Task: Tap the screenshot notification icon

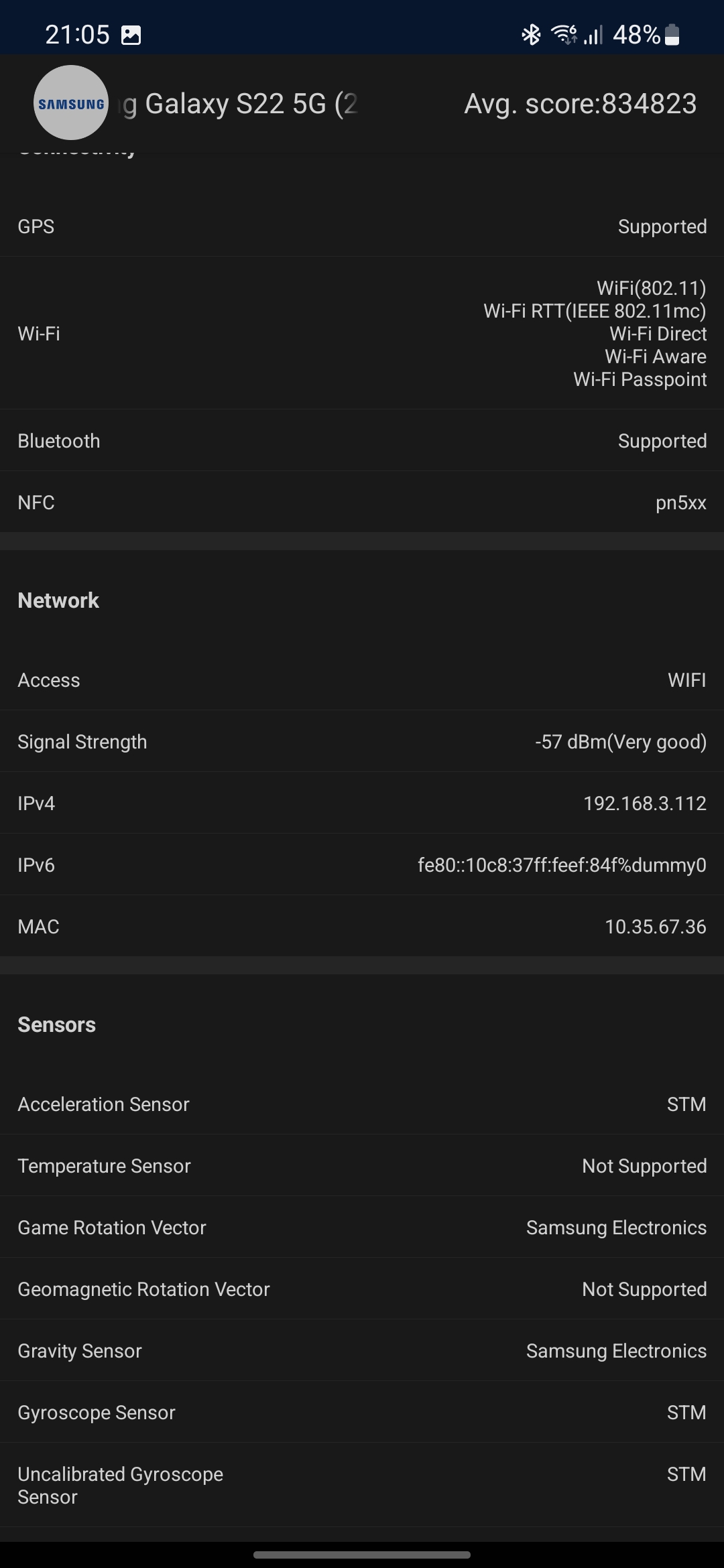Action: coord(131,35)
